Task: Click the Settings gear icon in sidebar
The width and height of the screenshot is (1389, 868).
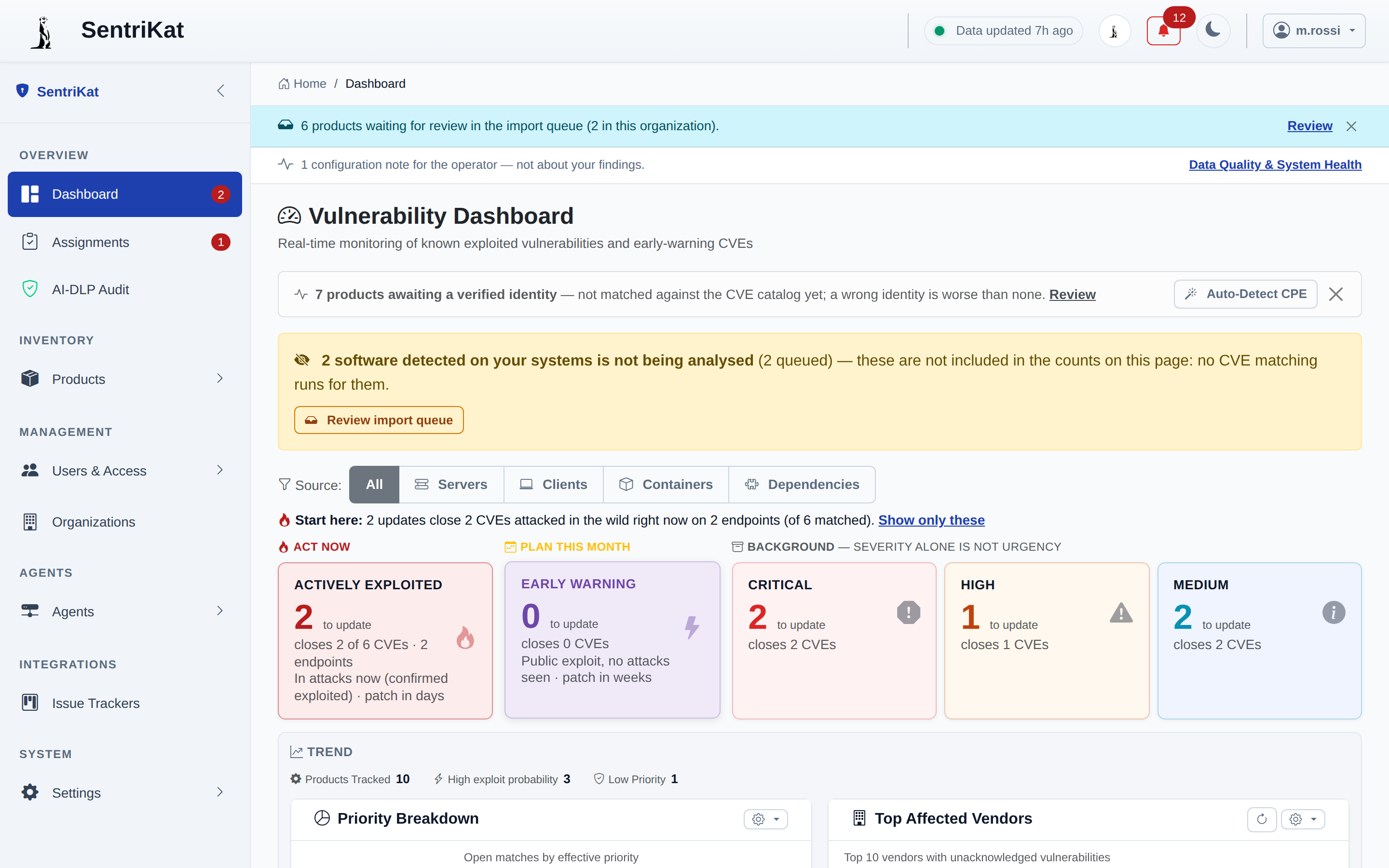Action: [x=30, y=792]
